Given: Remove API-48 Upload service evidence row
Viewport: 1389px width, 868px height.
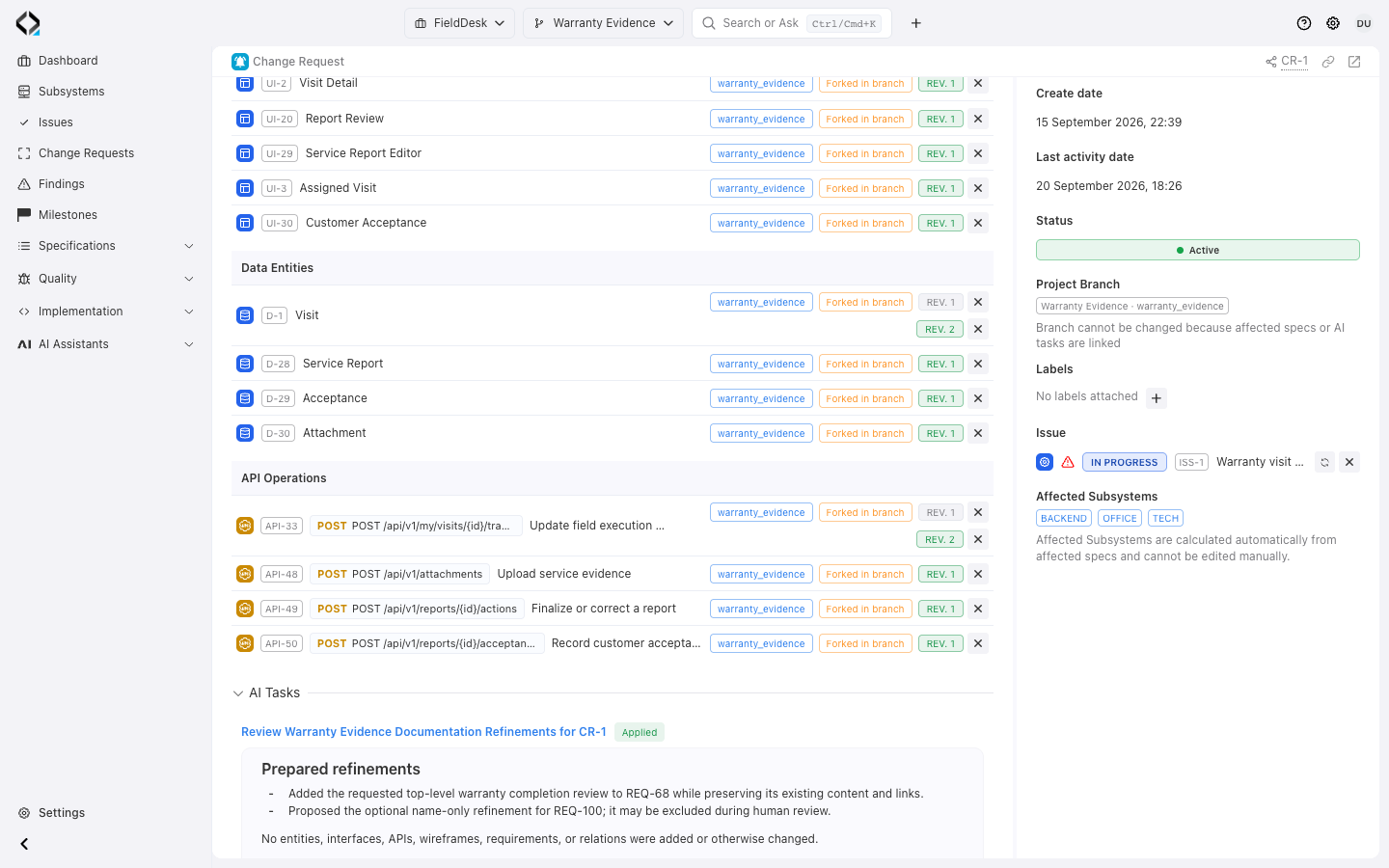Looking at the screenshot, I should (978, 574).
